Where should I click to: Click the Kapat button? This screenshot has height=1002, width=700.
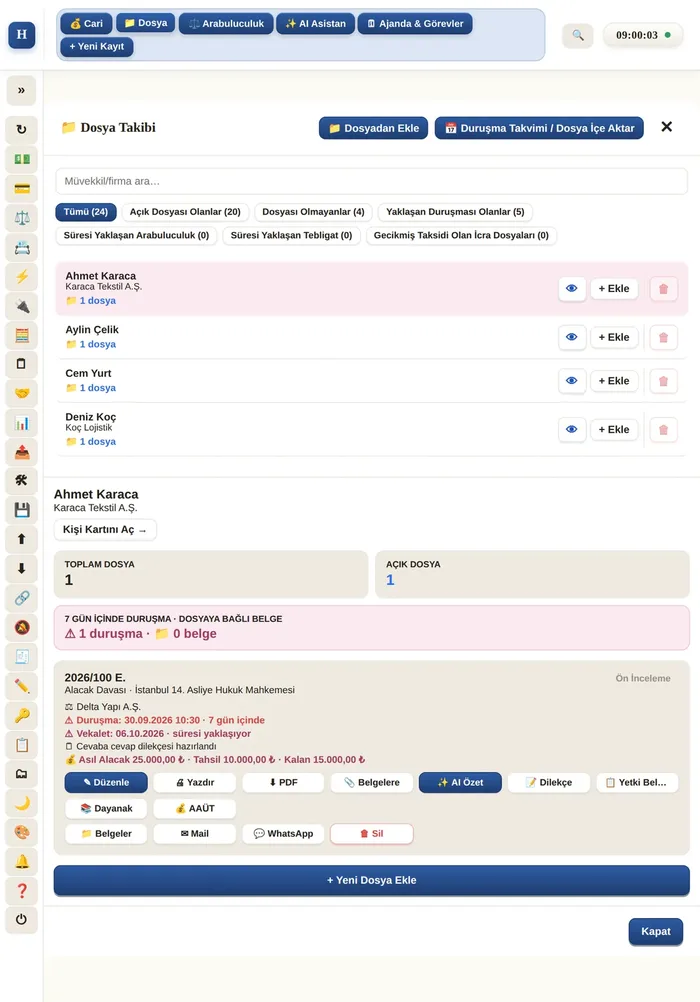coord(656,932)
